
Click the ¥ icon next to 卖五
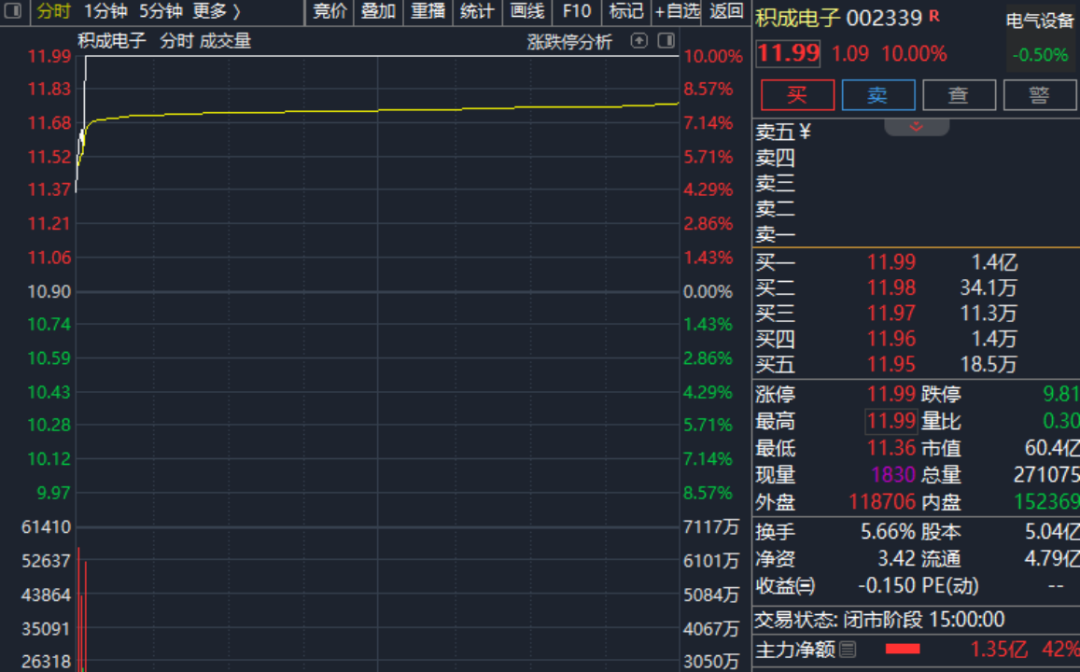[x=805, y=132]
